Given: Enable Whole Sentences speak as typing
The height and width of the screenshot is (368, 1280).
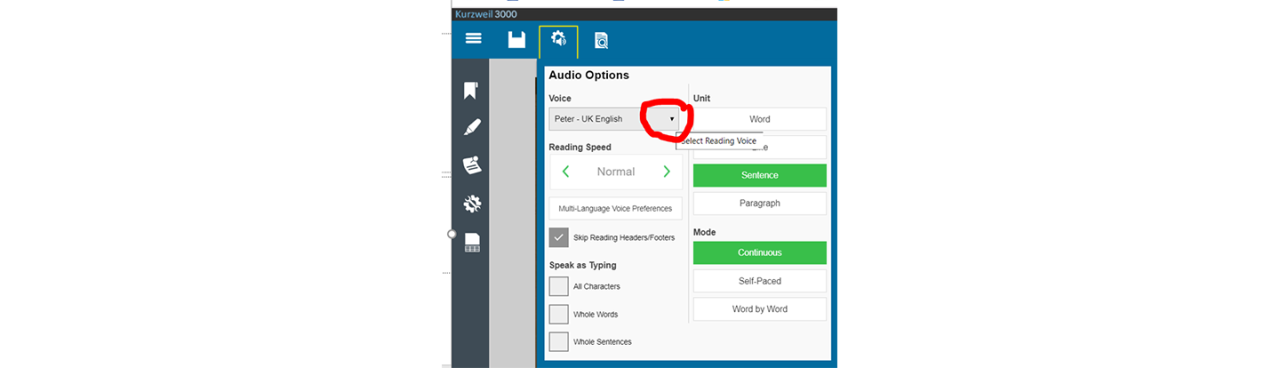Looking at the screenshot, I should coord(558,342).
